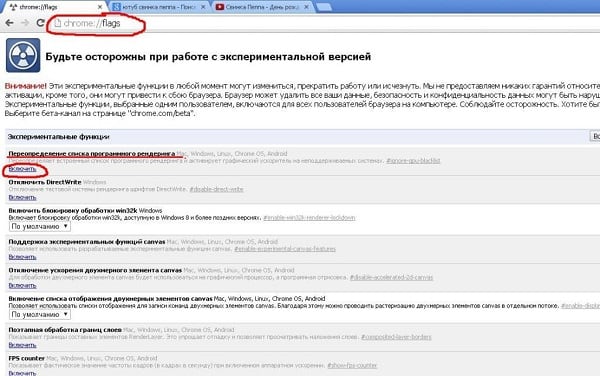Viewport: 600px width, 376px height.
Task: Click Включить under Переопределение списка программного рендеринга
Action: [x=22, y=169]
